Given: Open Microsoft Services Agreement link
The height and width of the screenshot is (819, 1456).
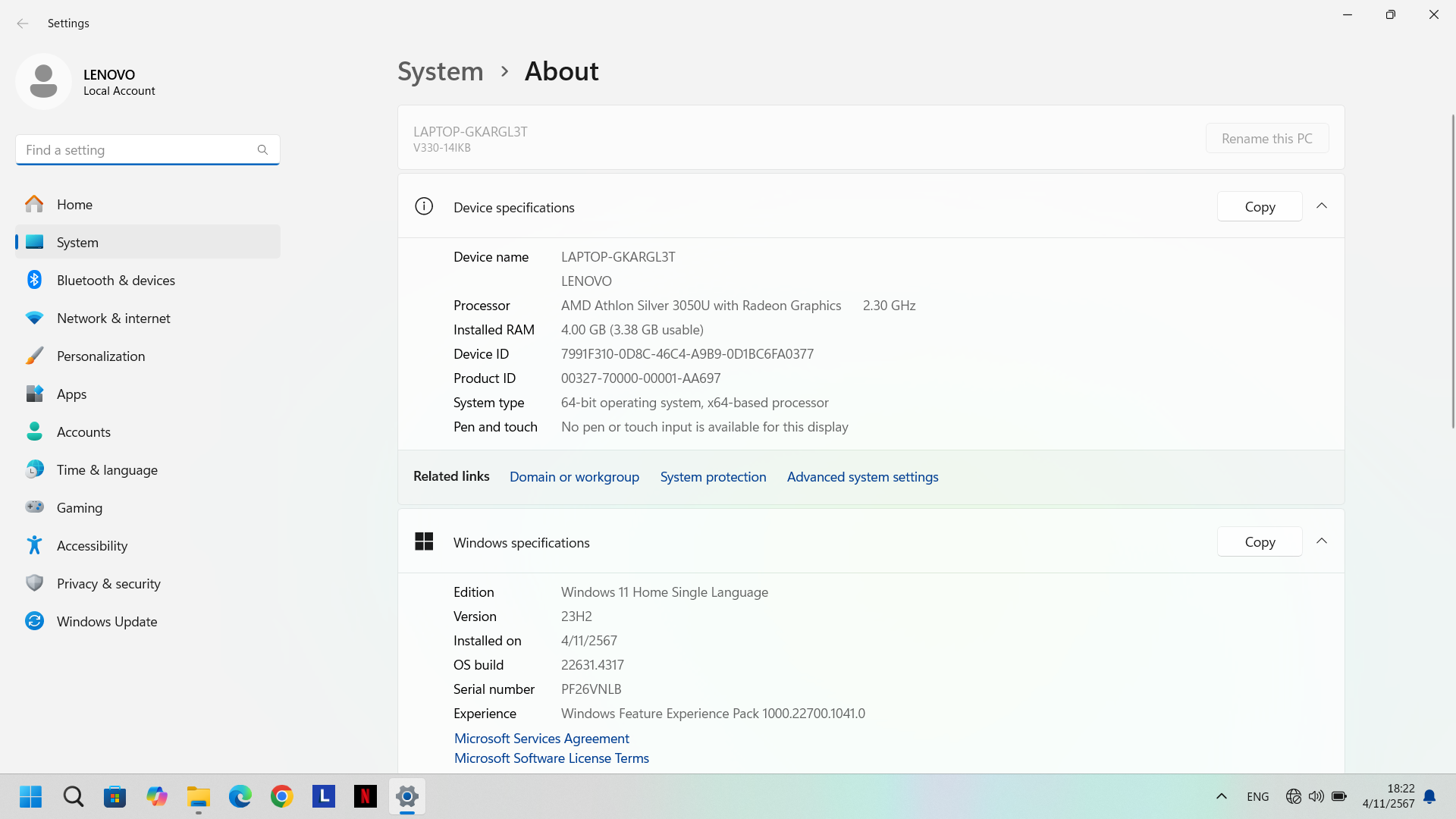Looking at the screenshot, I should click(x=541, y=738).
